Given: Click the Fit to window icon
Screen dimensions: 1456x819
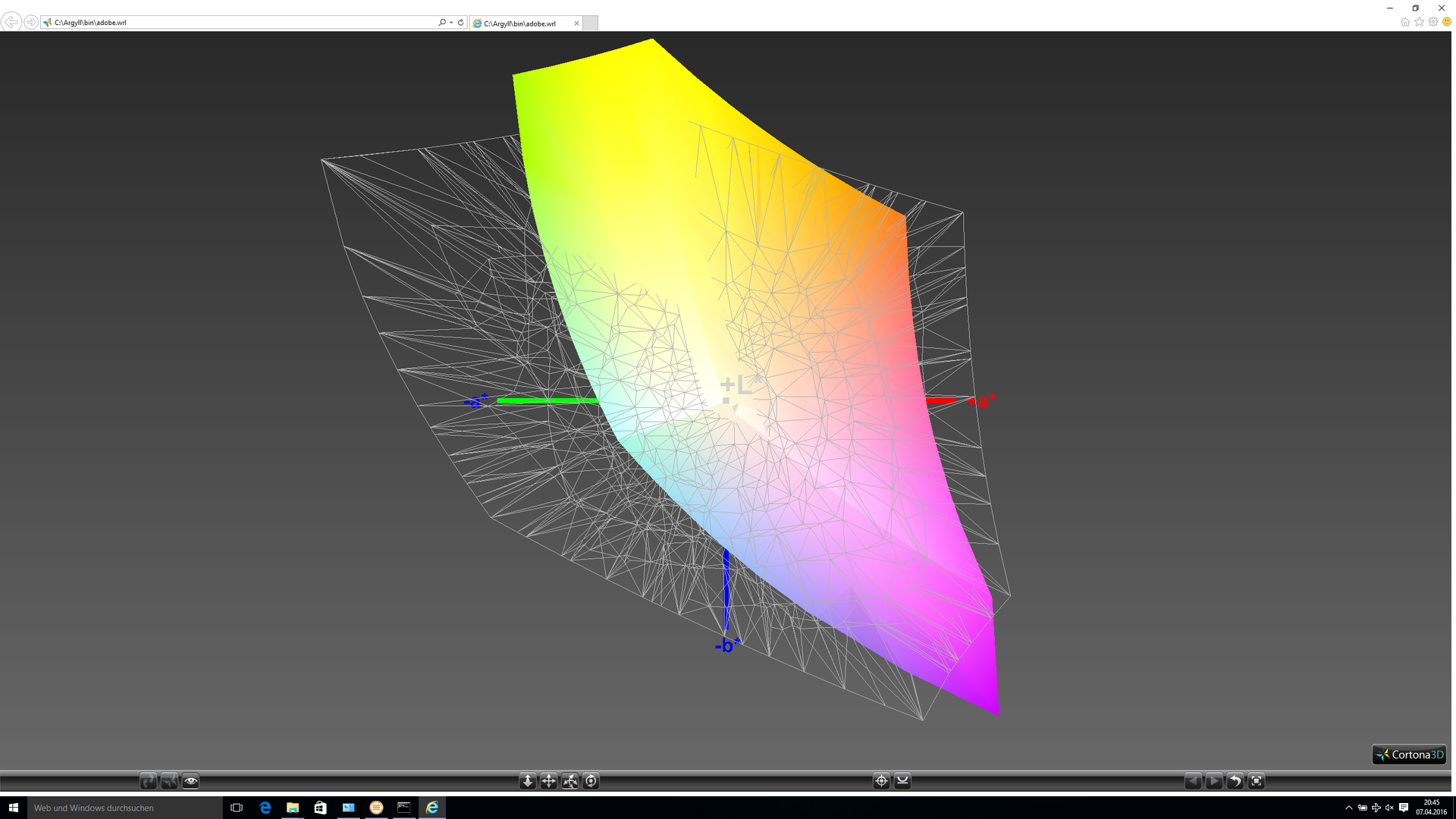Looking at the screenshot, I should pos(1256,781).
